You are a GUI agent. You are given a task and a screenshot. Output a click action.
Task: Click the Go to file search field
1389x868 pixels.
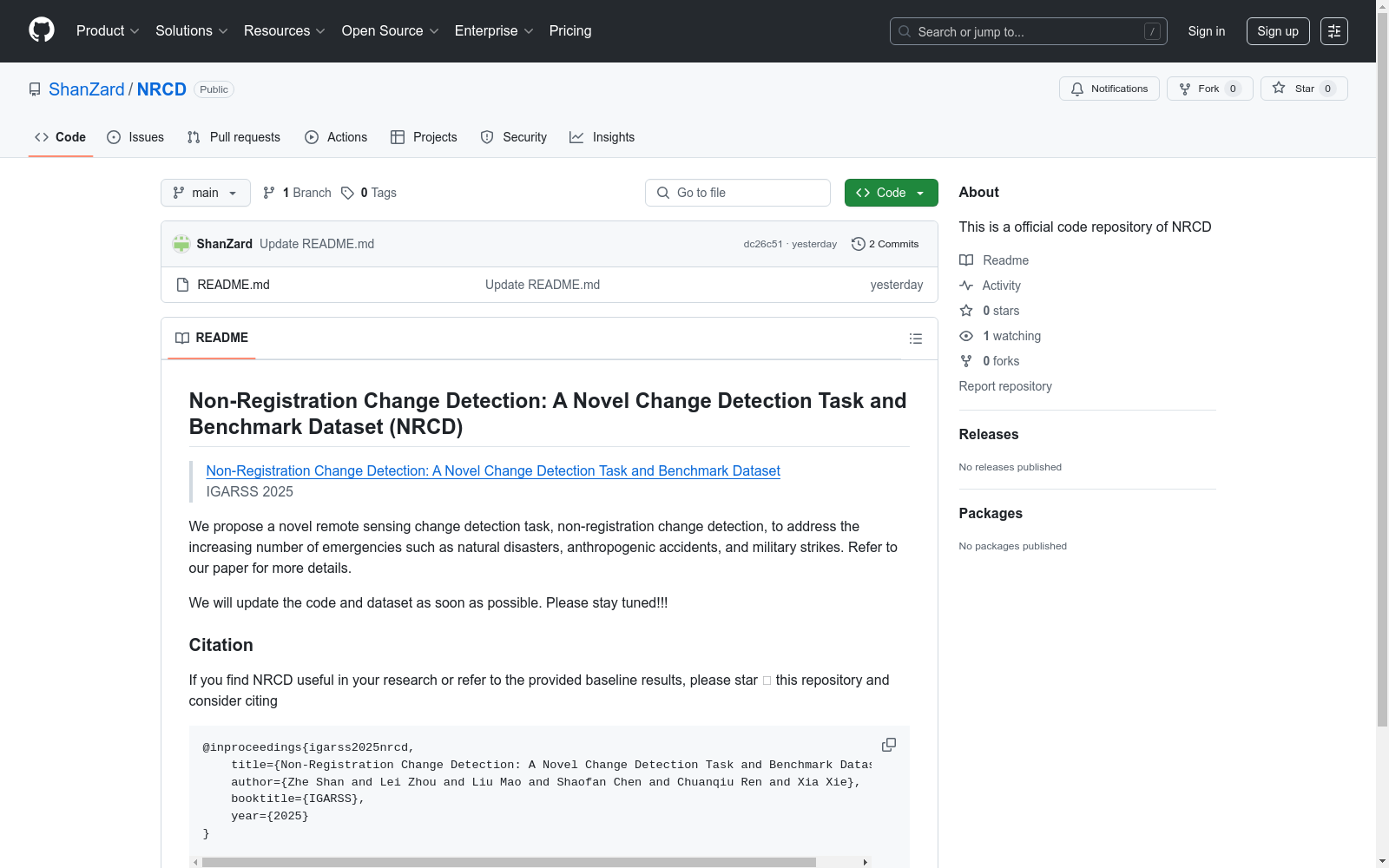738,193
